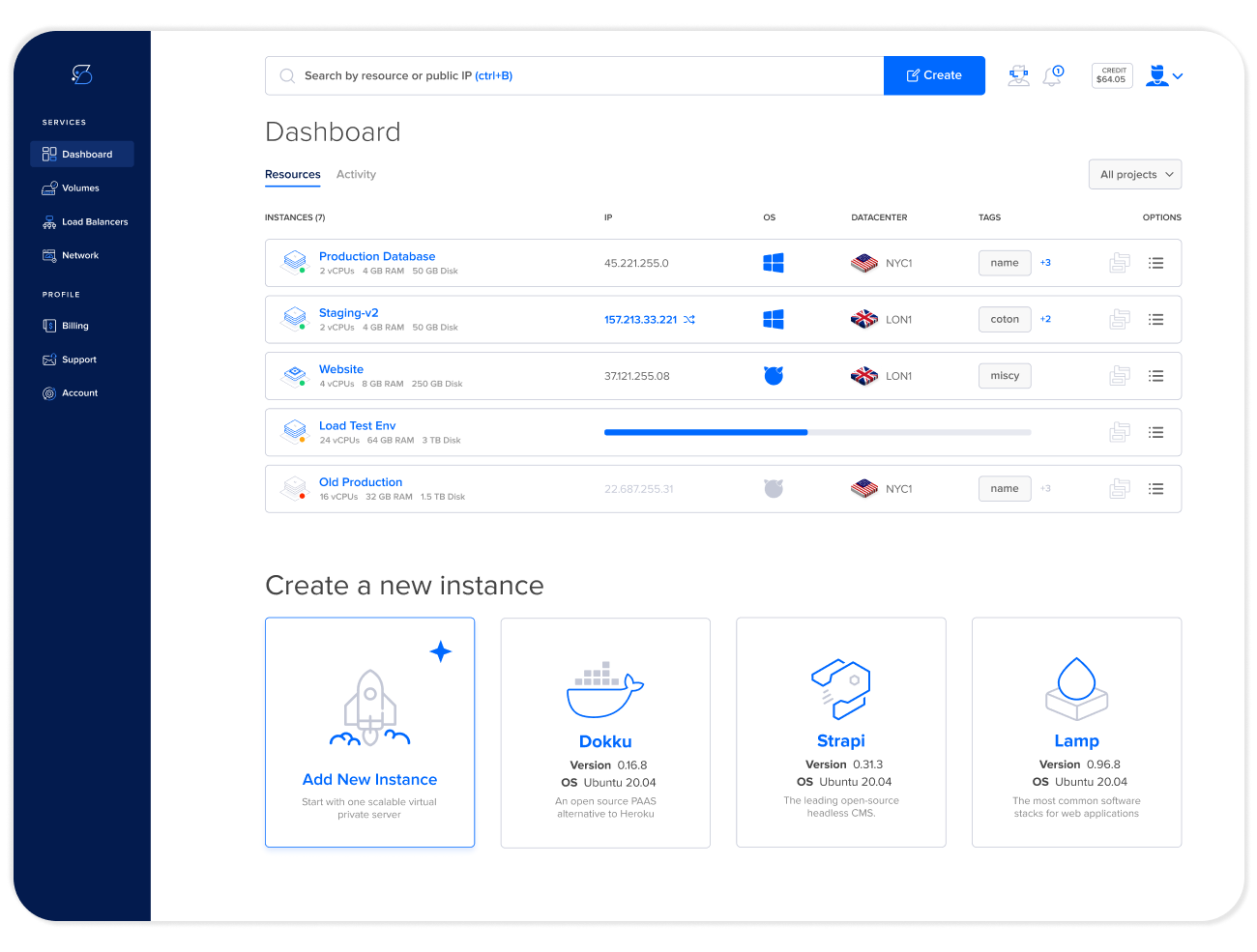Open Dashboard in the sidebar
Viewport: 1257px width, 952px height.
[82, 154]
